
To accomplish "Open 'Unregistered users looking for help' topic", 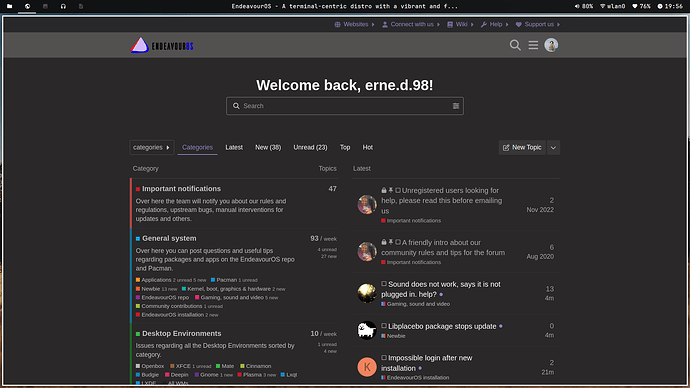I will coord(442,201).
